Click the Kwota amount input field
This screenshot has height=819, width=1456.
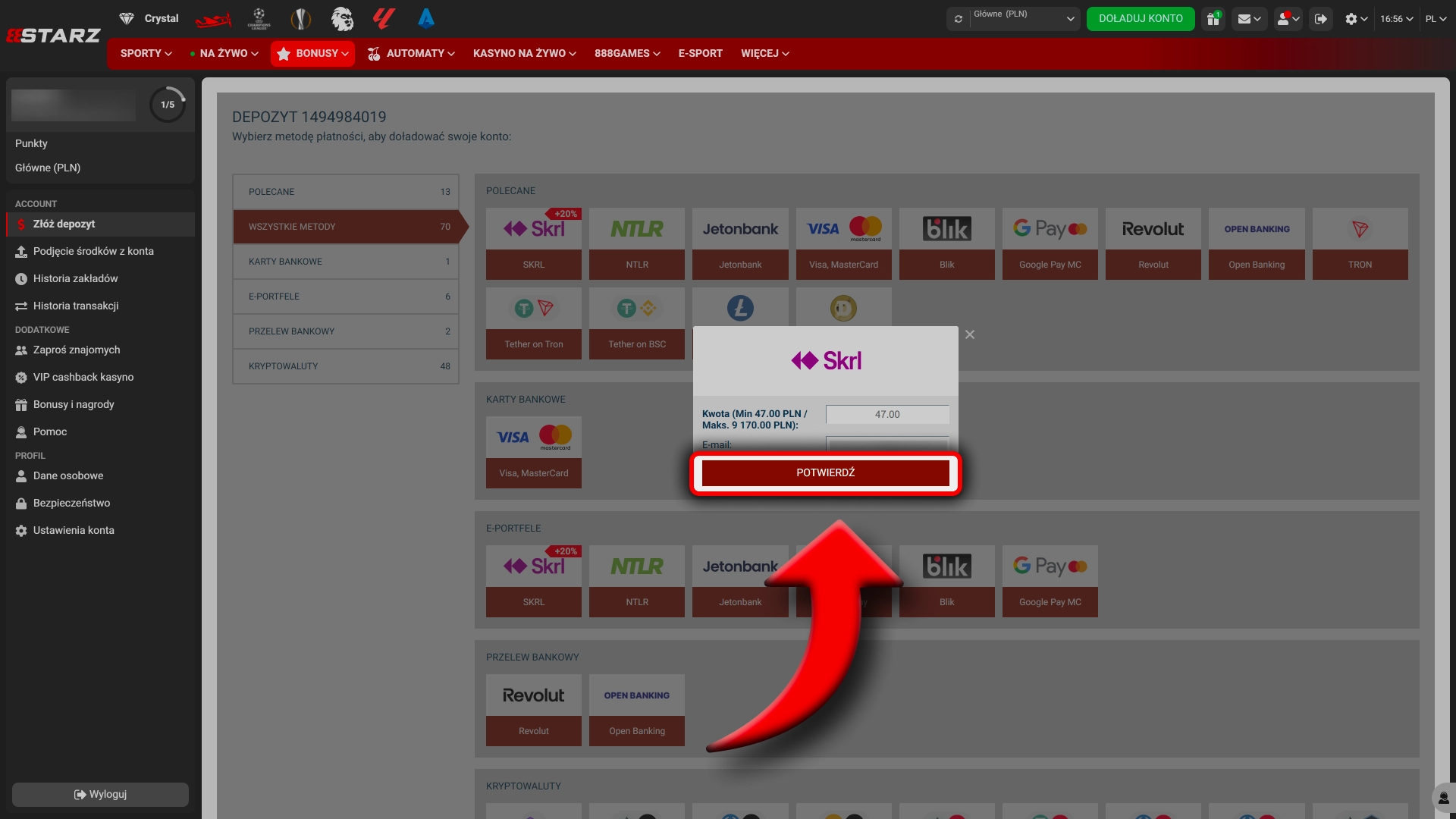[x=887, y=415]
